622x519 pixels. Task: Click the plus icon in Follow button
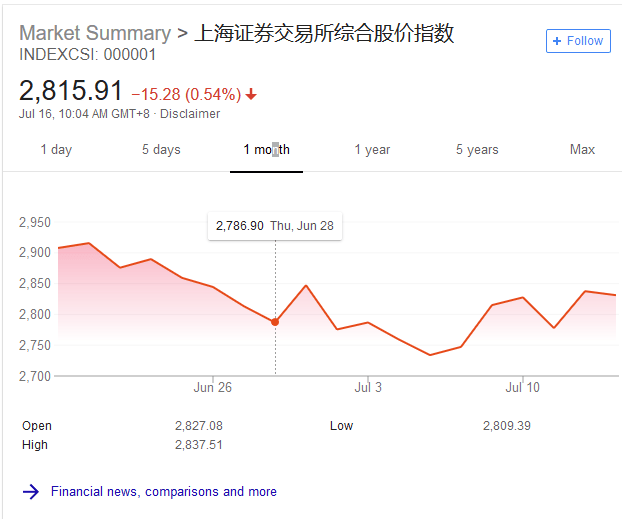point(557,41)
